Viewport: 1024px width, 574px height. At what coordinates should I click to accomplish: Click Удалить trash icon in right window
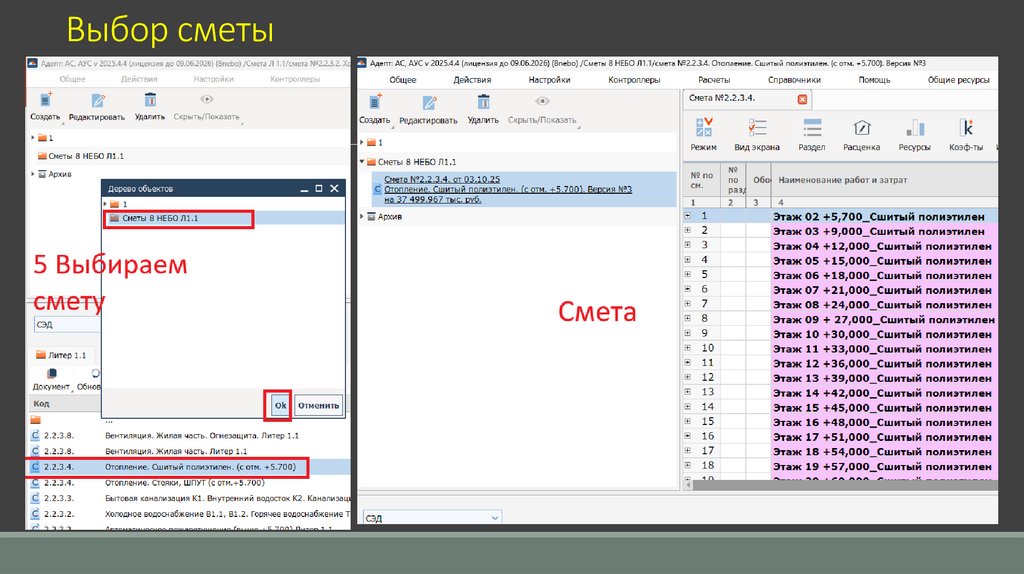[483, 102]
